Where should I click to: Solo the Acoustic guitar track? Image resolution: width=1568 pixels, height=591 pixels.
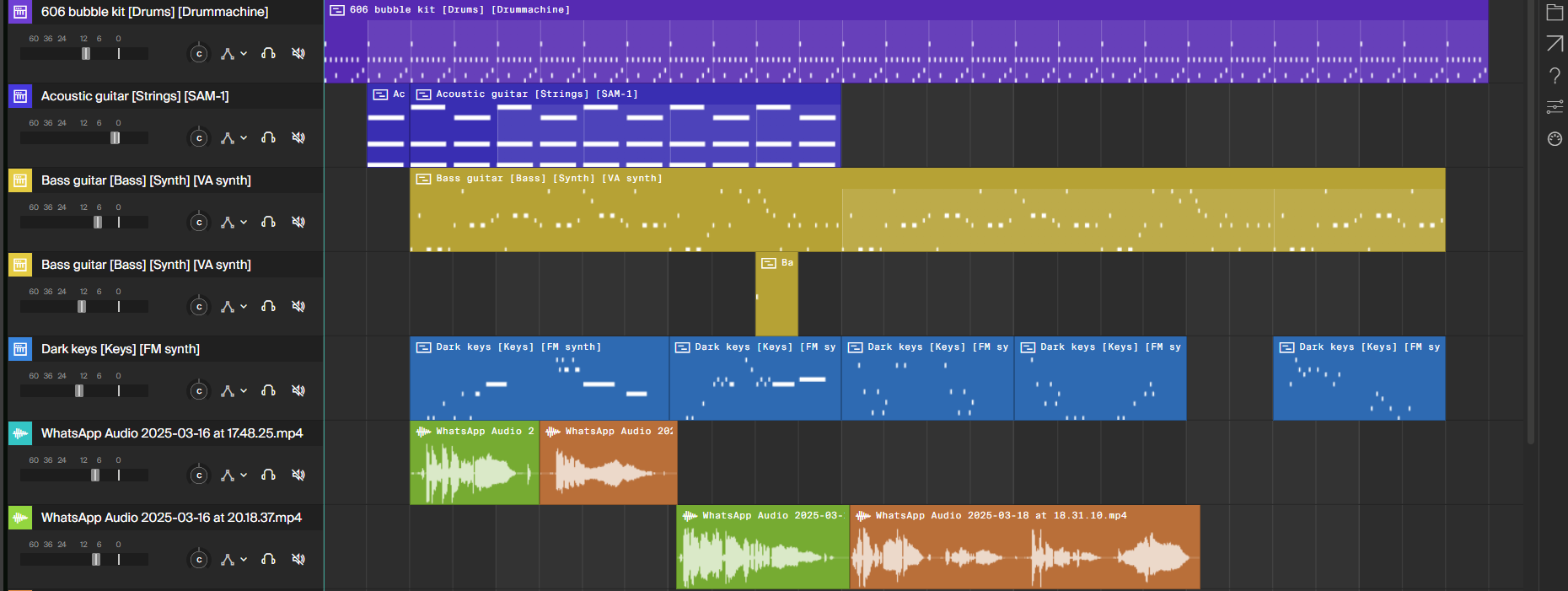pos(268,137)
